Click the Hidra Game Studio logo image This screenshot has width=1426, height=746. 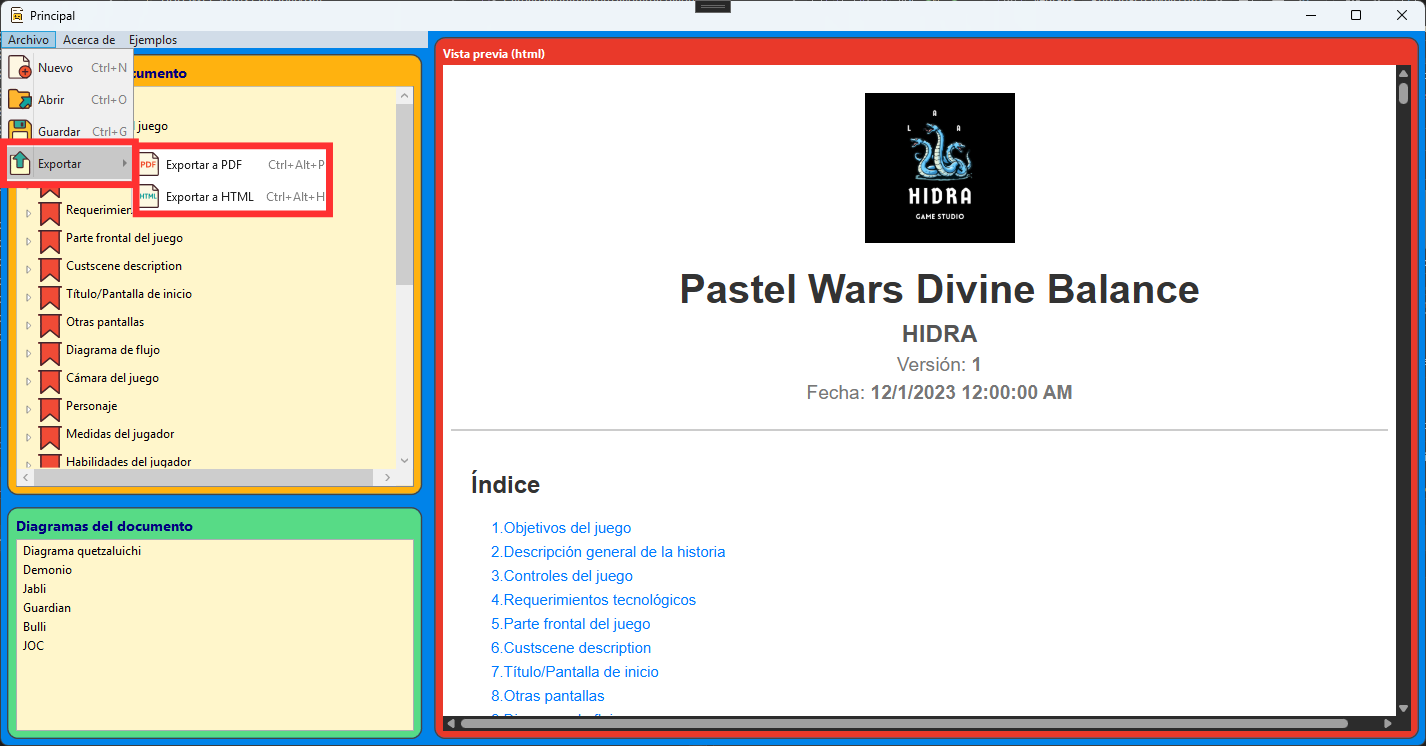coord(939,168)
